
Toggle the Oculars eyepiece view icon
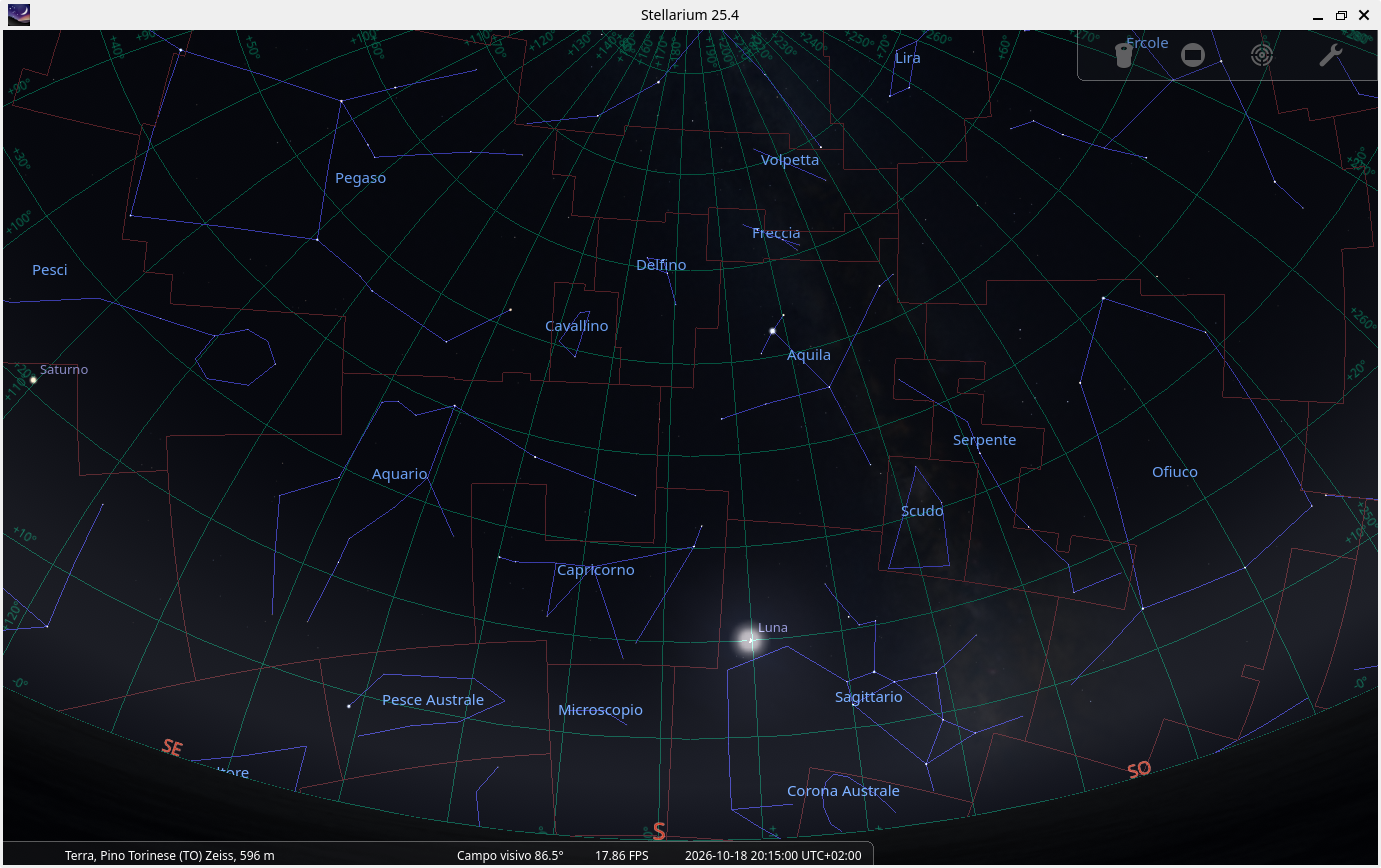[1123, 55]
